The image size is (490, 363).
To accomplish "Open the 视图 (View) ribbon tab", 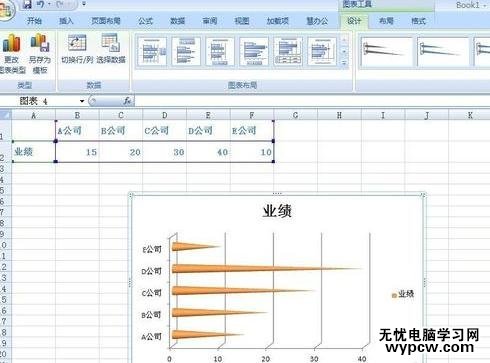I will pyautogui.click(x=242, y=21).
